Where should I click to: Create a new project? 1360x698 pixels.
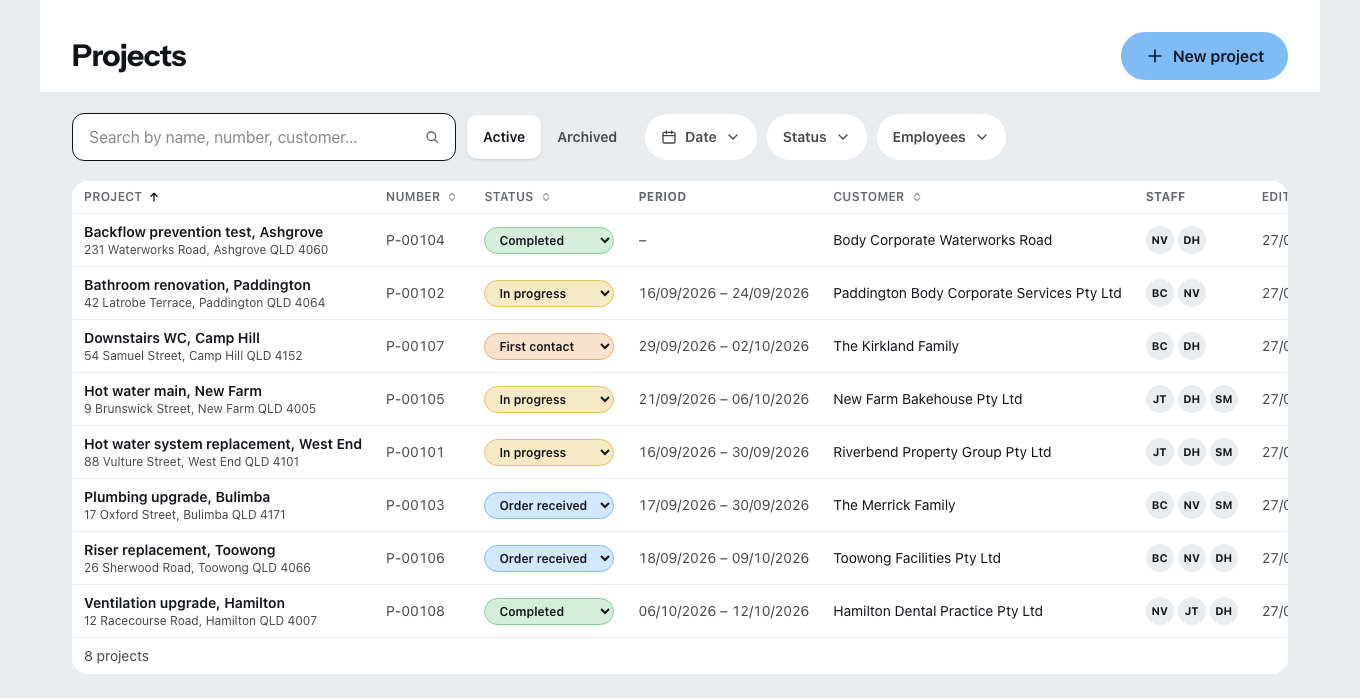pos(1204,56)
